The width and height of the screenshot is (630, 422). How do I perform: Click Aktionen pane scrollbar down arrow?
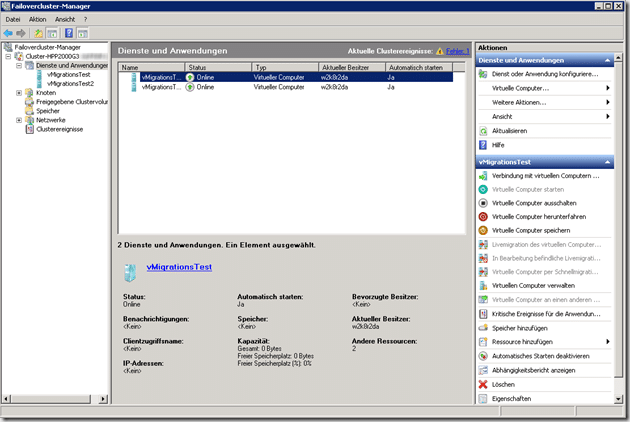618,399
